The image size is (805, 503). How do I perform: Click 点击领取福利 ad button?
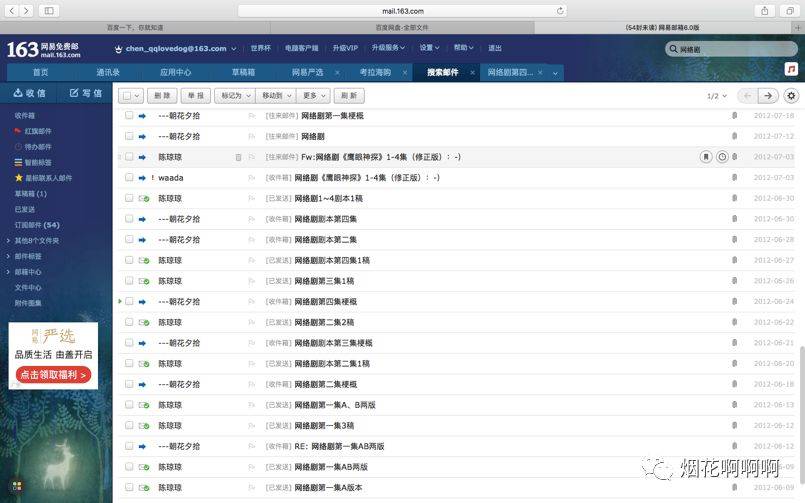(x=53, y=375)
